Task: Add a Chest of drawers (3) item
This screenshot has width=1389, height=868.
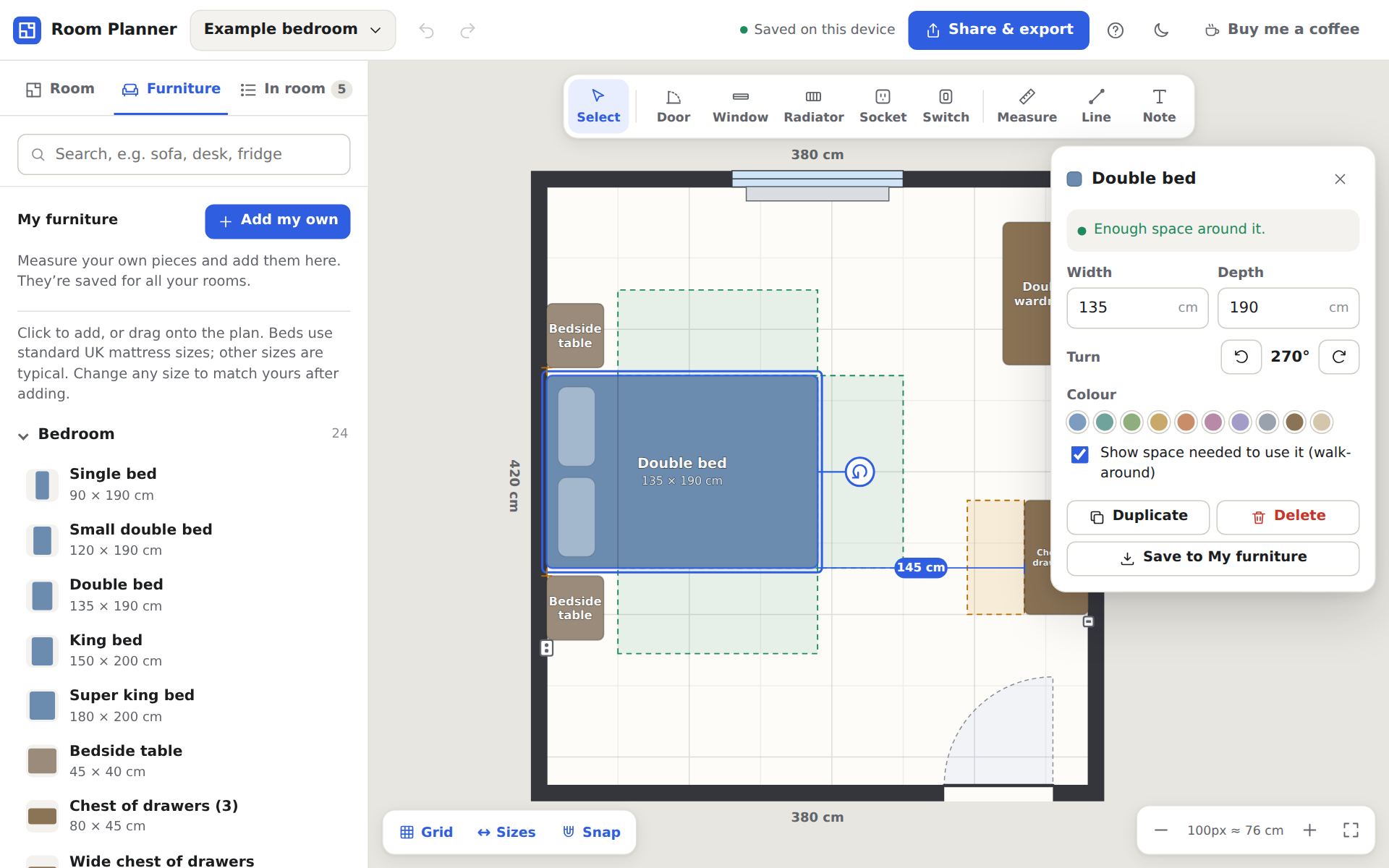Action: 184,817
